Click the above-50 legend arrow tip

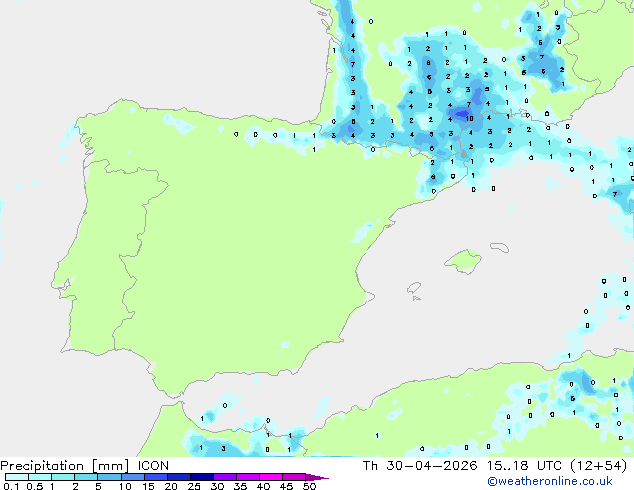(317, 477)
